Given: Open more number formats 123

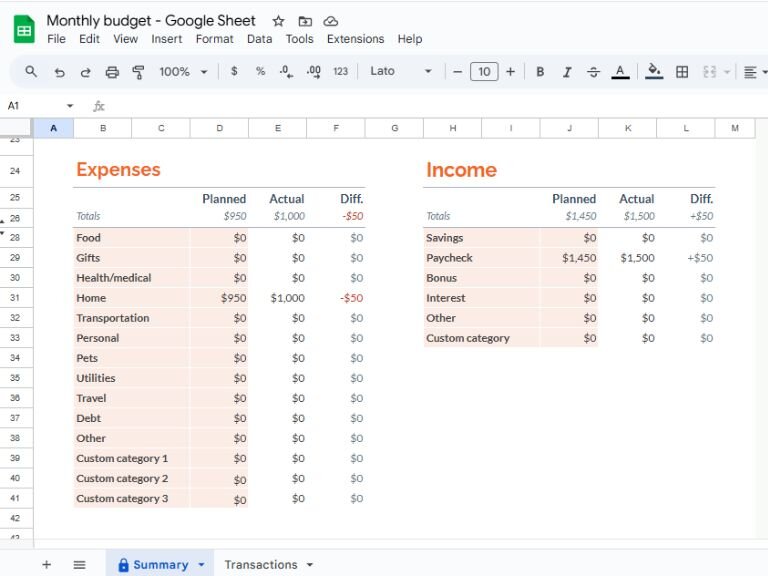Looking at the screenshot, I should [x=340, y=72].
